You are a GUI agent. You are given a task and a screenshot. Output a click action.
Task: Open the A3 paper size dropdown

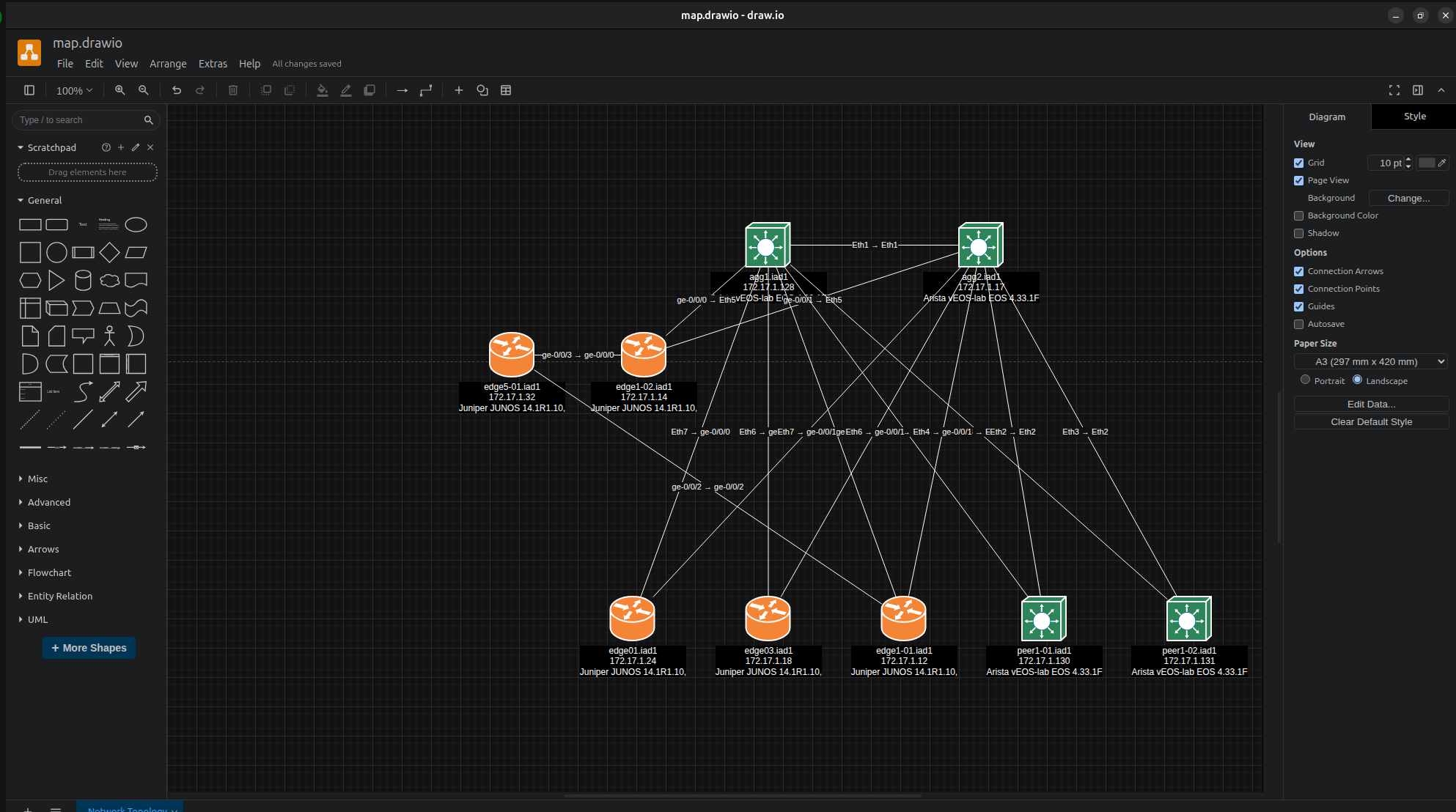click(1370, 361)
